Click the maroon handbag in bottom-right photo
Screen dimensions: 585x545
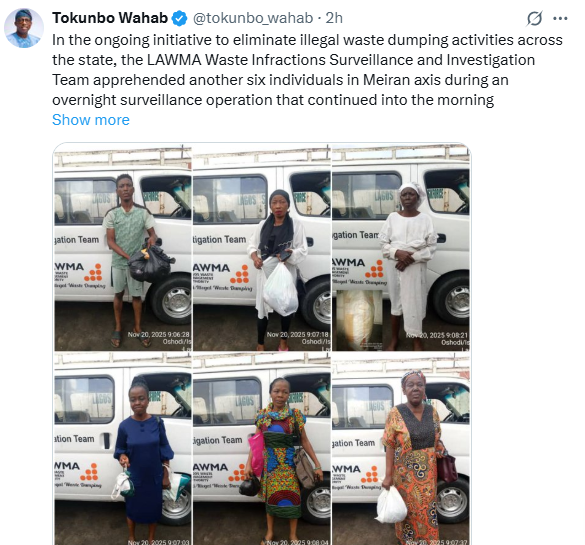(447, 466)
